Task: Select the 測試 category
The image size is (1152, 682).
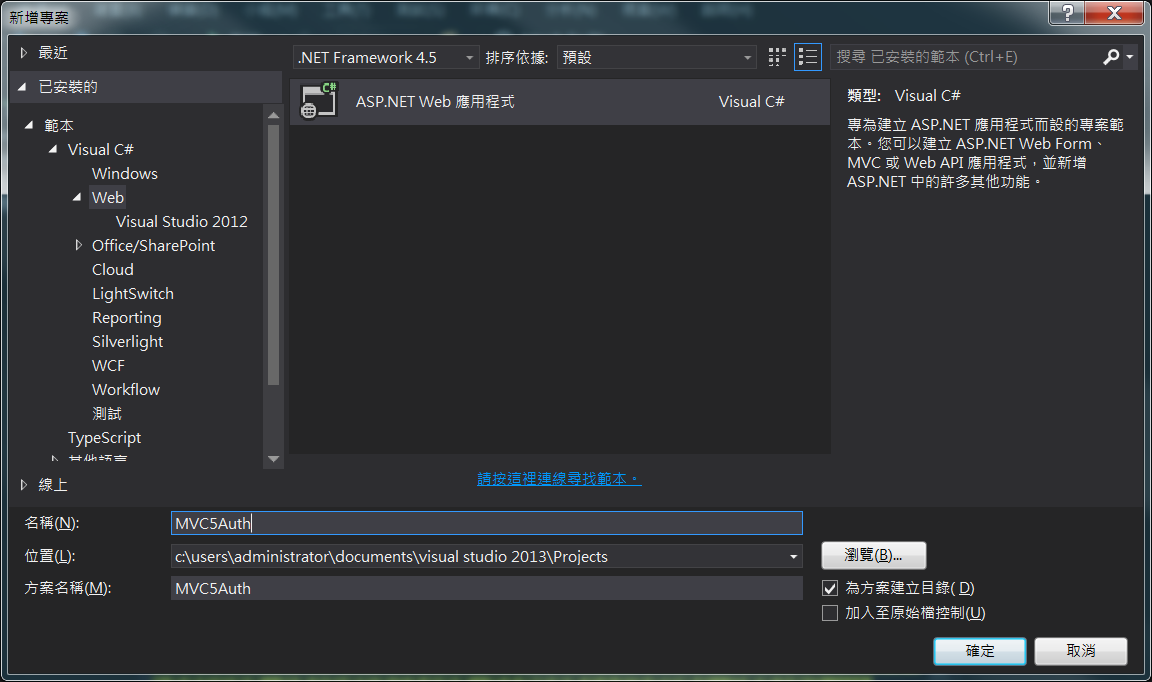Action: [107, 414]
